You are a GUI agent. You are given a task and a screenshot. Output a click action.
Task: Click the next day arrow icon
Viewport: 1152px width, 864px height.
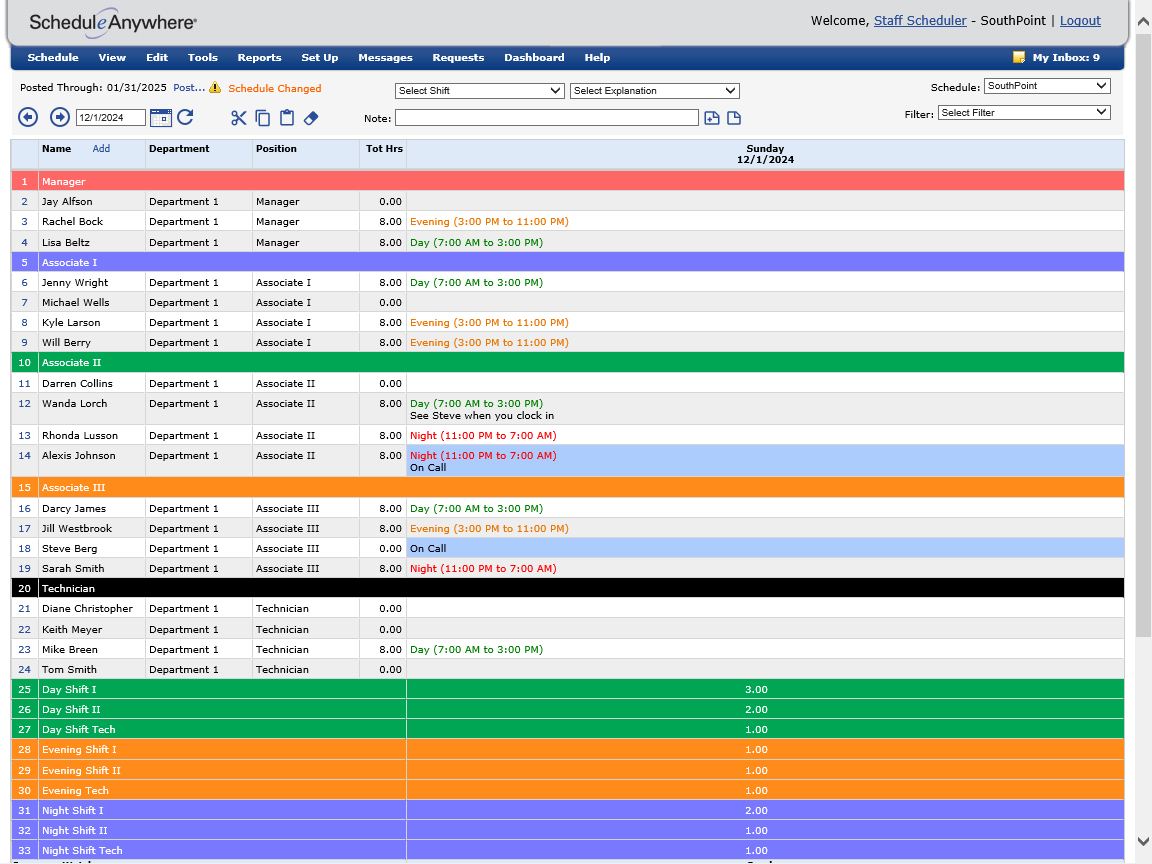click(59, 117)
